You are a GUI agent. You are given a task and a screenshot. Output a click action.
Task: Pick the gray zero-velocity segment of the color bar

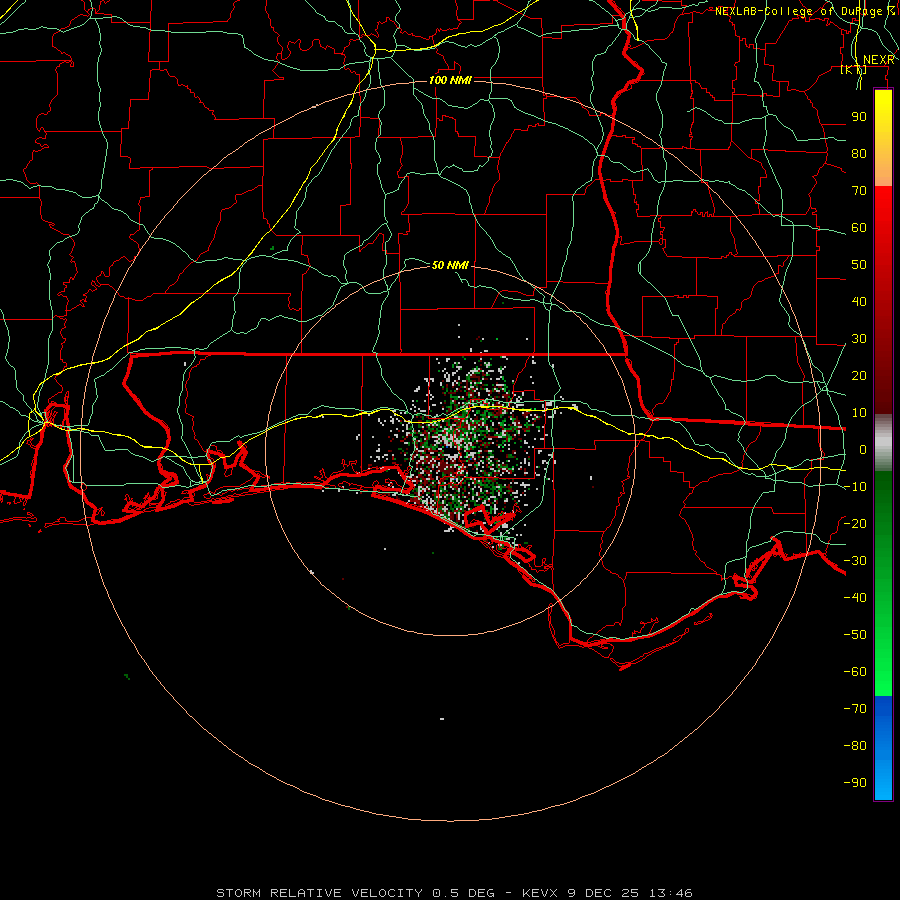[x=883, y=443]
